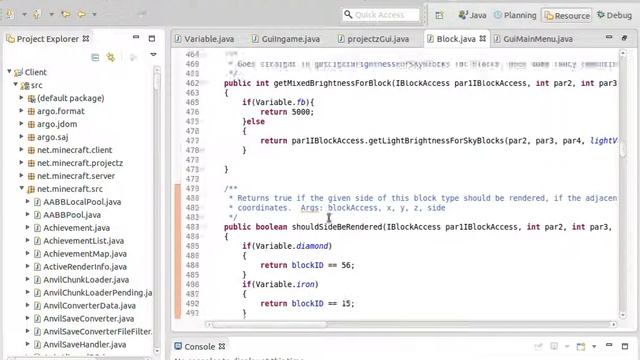This screenshot has width=640, height=360.
Task: Expand the net.minecraft.projectz package
Action: 22,162
